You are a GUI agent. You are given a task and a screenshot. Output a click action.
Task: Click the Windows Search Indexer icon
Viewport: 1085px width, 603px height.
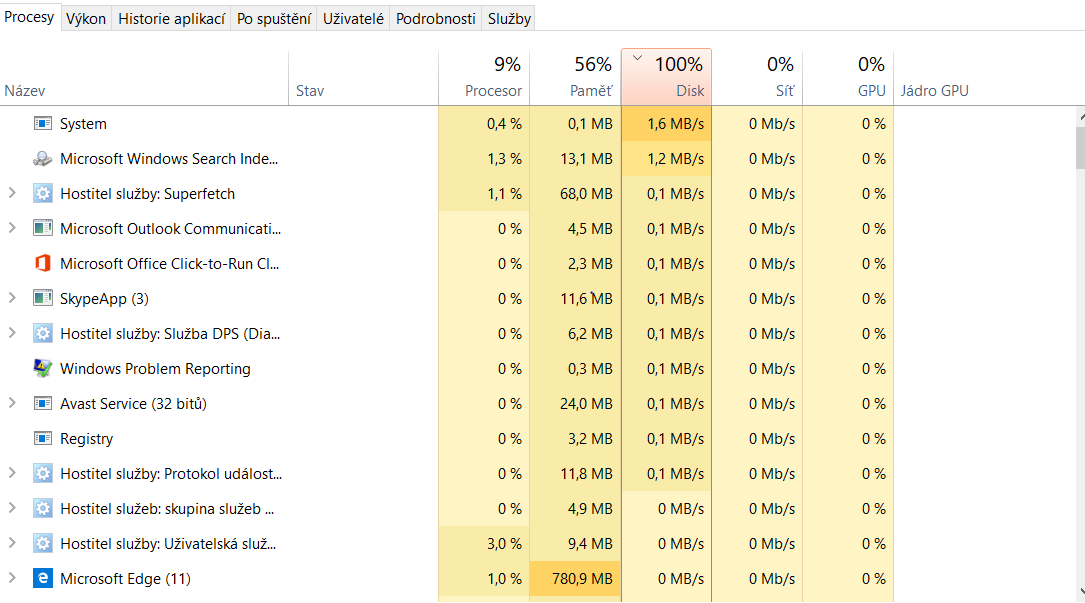pos(42,159)
